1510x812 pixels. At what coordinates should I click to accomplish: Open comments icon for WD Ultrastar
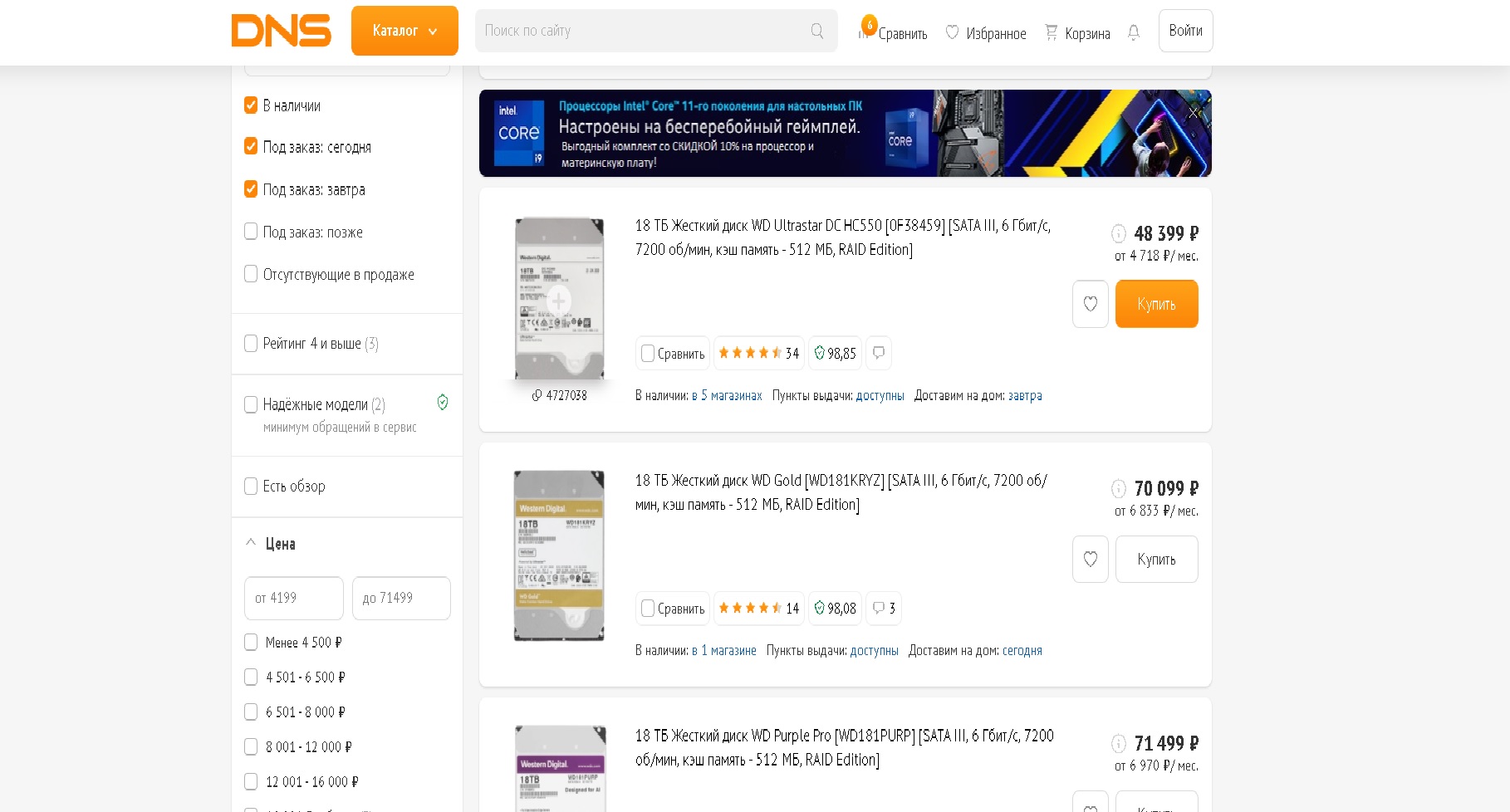point(879,353)
